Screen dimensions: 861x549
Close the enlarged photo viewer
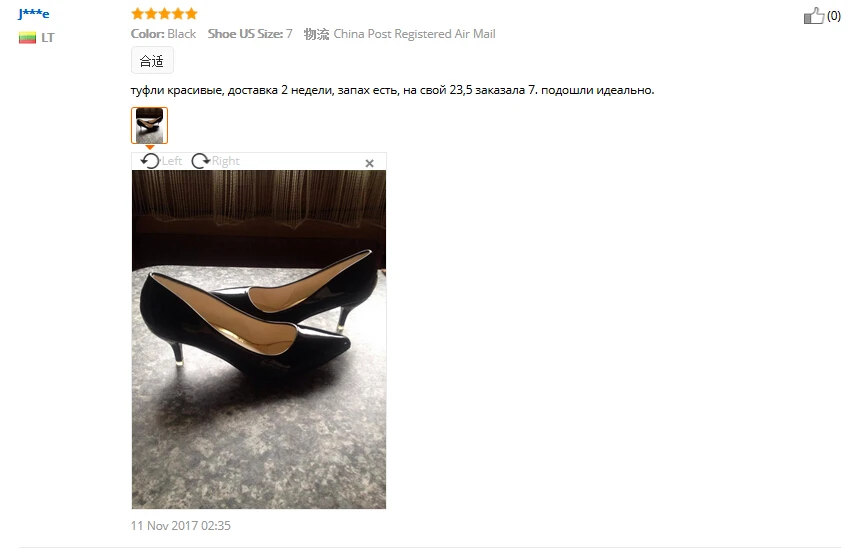point(370,163)
